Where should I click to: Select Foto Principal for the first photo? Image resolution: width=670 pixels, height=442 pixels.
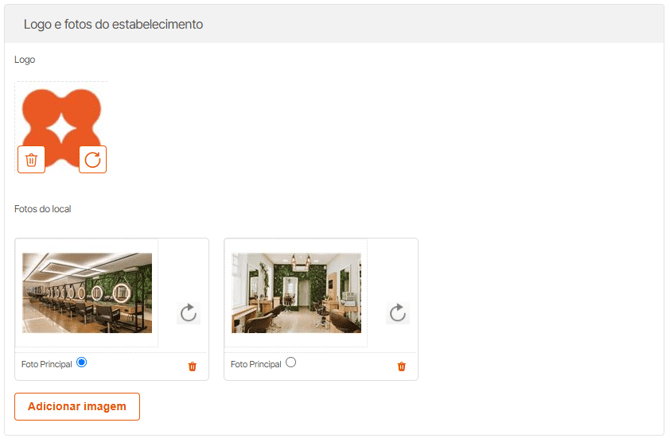82,362
